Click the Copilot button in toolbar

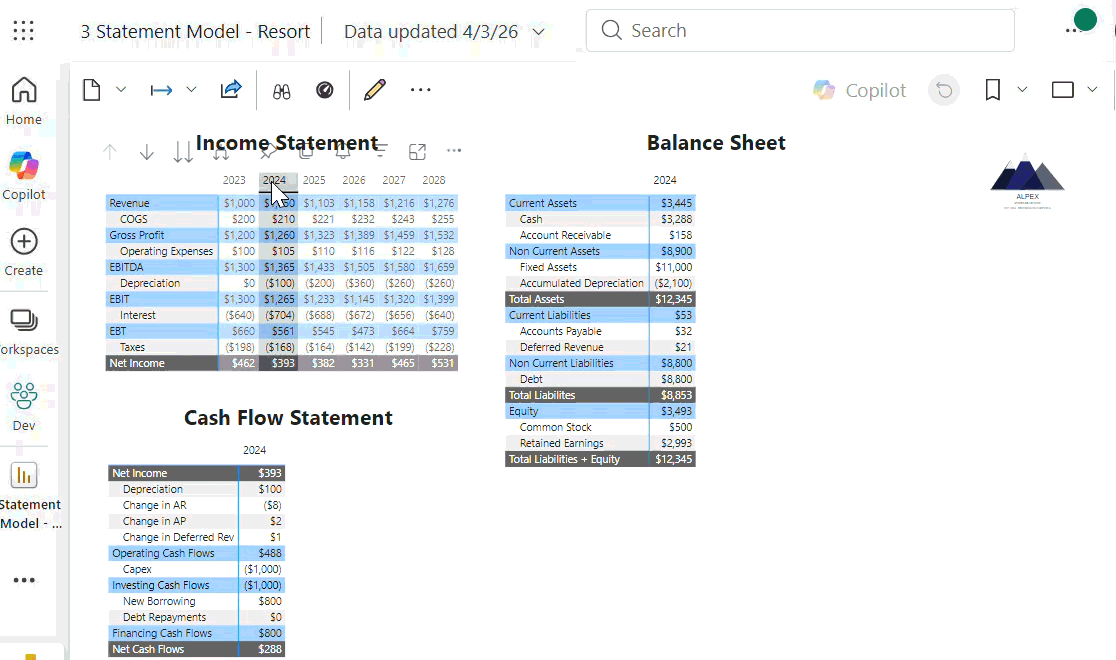(859, 90)
